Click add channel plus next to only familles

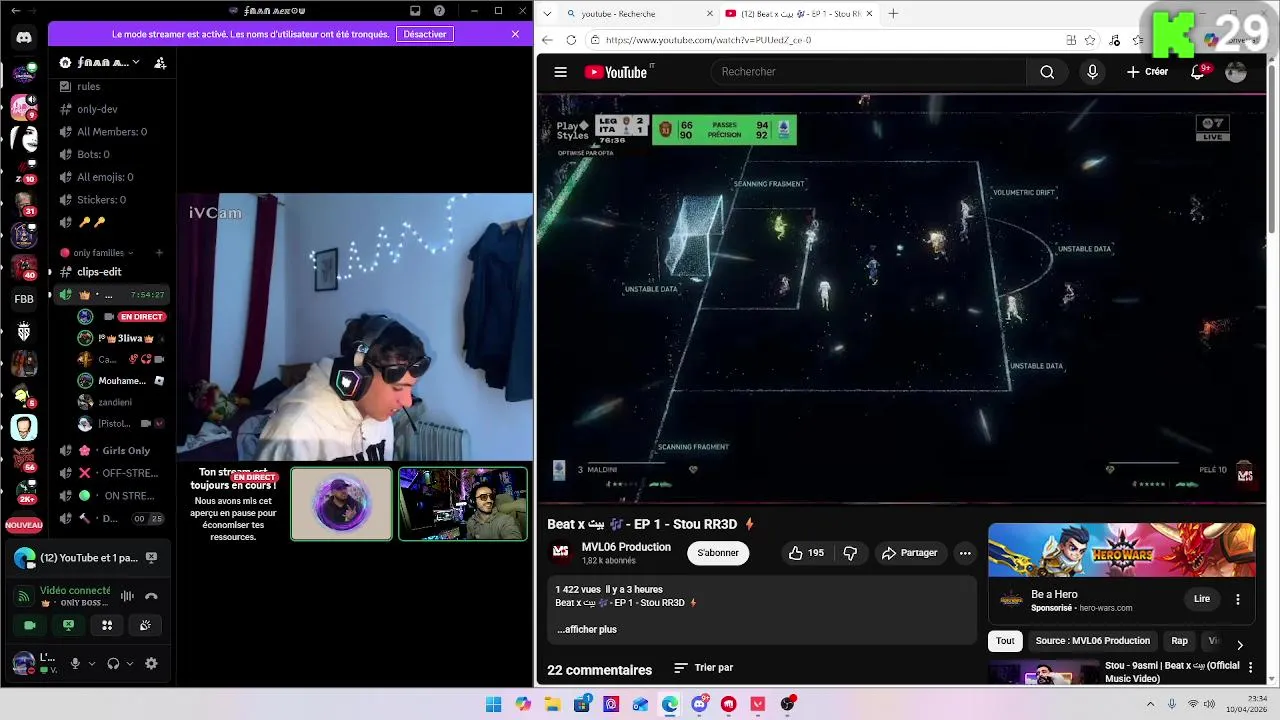pos(158,253)
